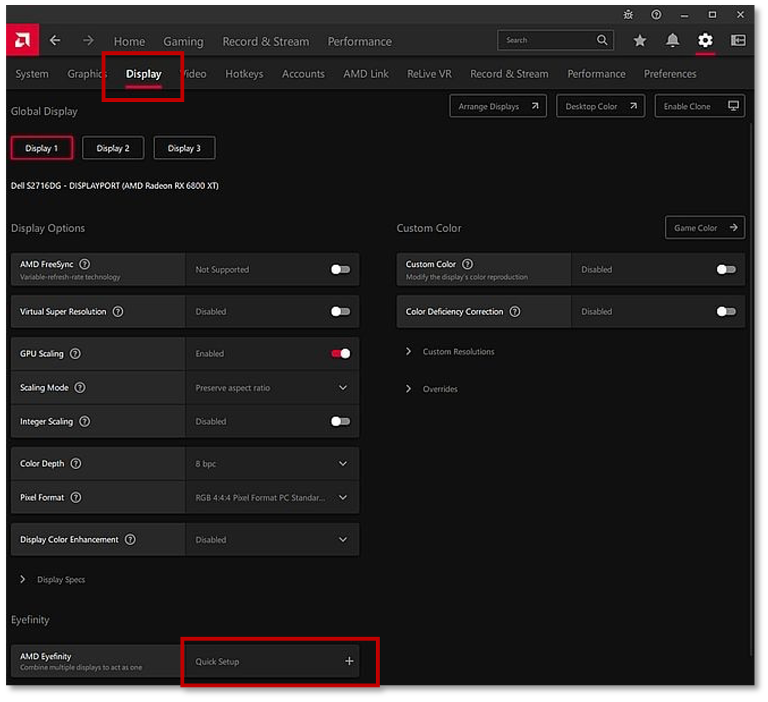Viewport: 768px width, 702px height.
Task: Go back with the left arrow
Action: 55,40
